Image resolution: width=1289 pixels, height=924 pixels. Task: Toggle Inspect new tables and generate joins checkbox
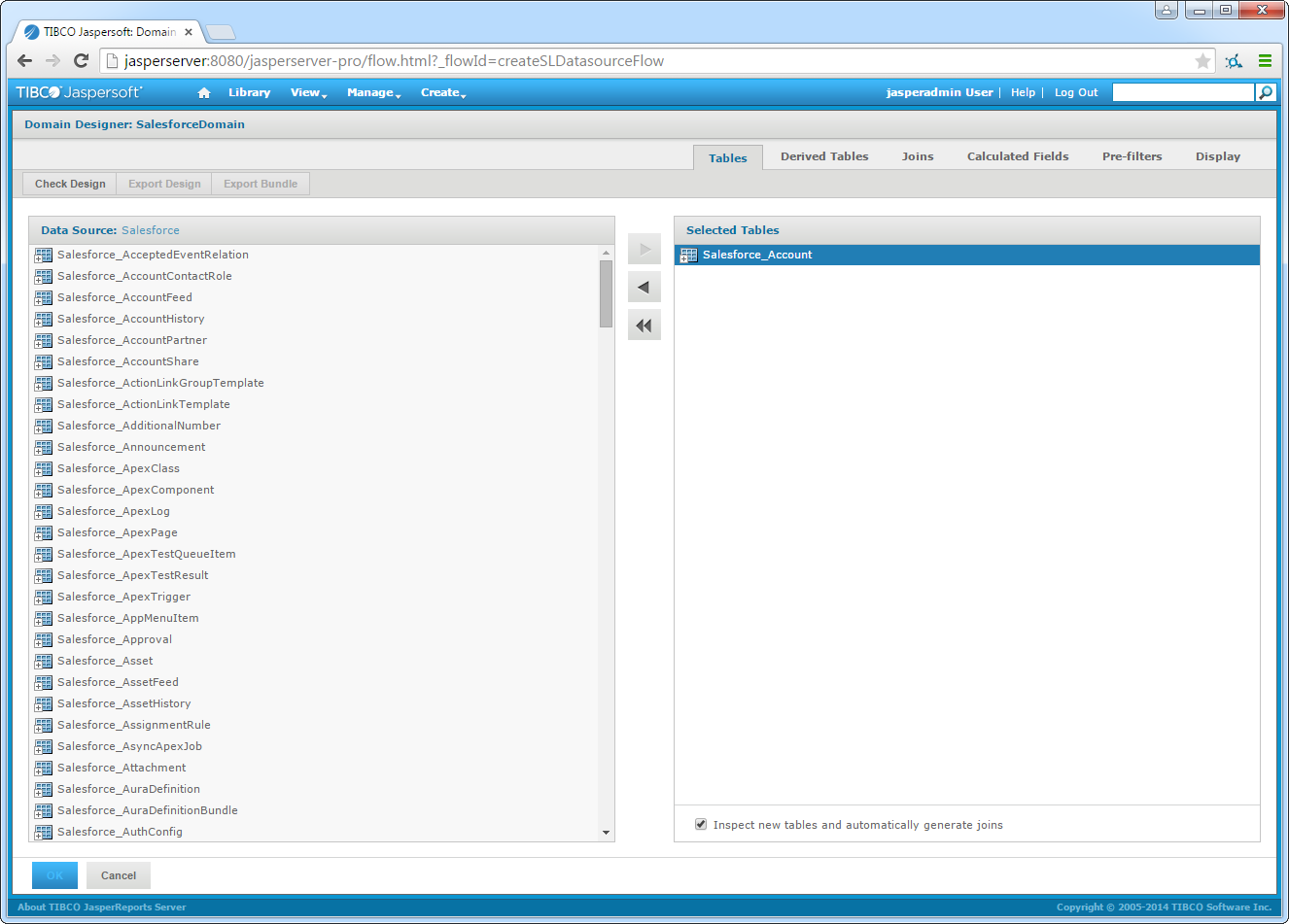coord(701,824)
